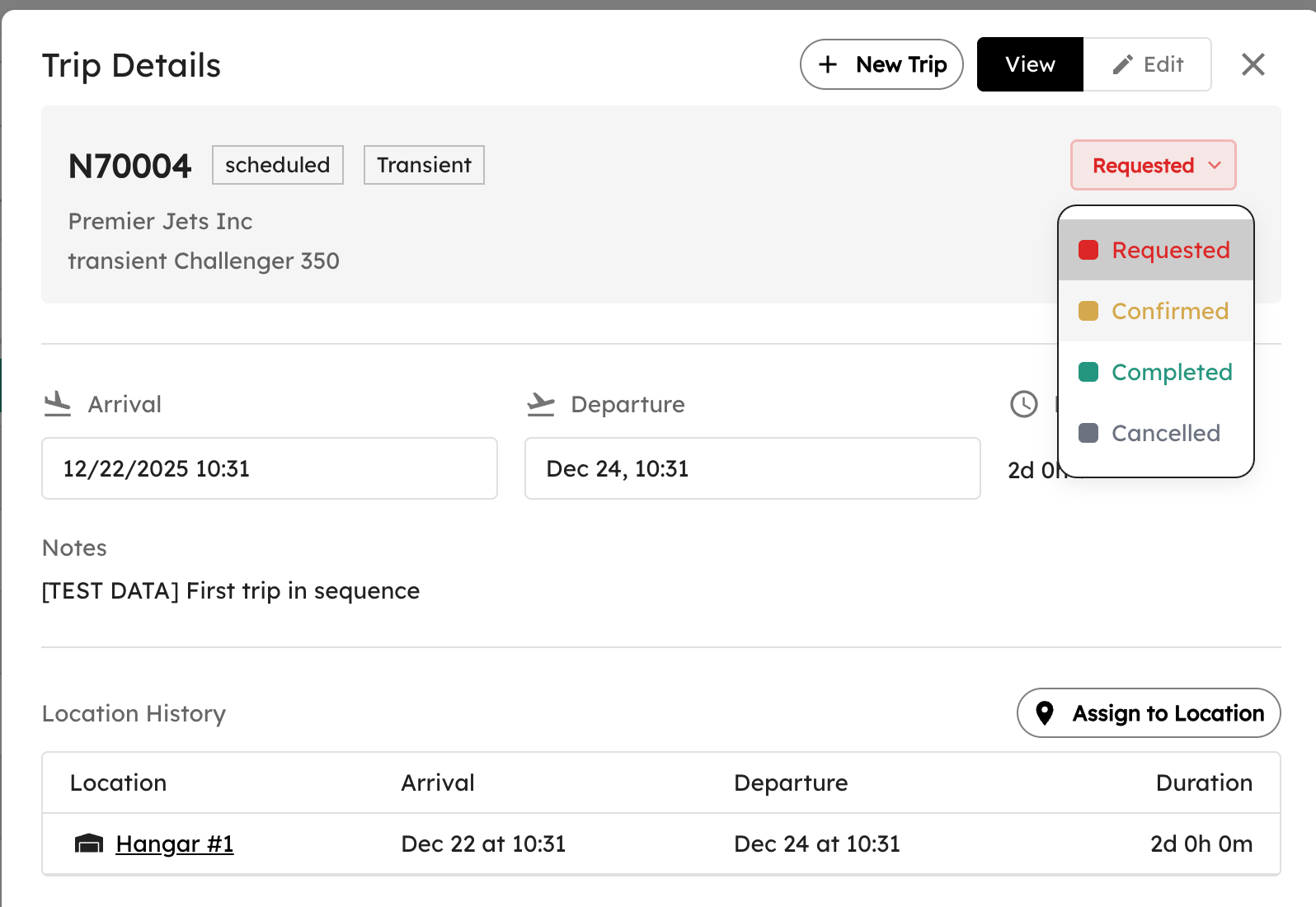Open the Hangar #1 link
This screenshot has width=1316, height=907.
(x=175, y=844)
